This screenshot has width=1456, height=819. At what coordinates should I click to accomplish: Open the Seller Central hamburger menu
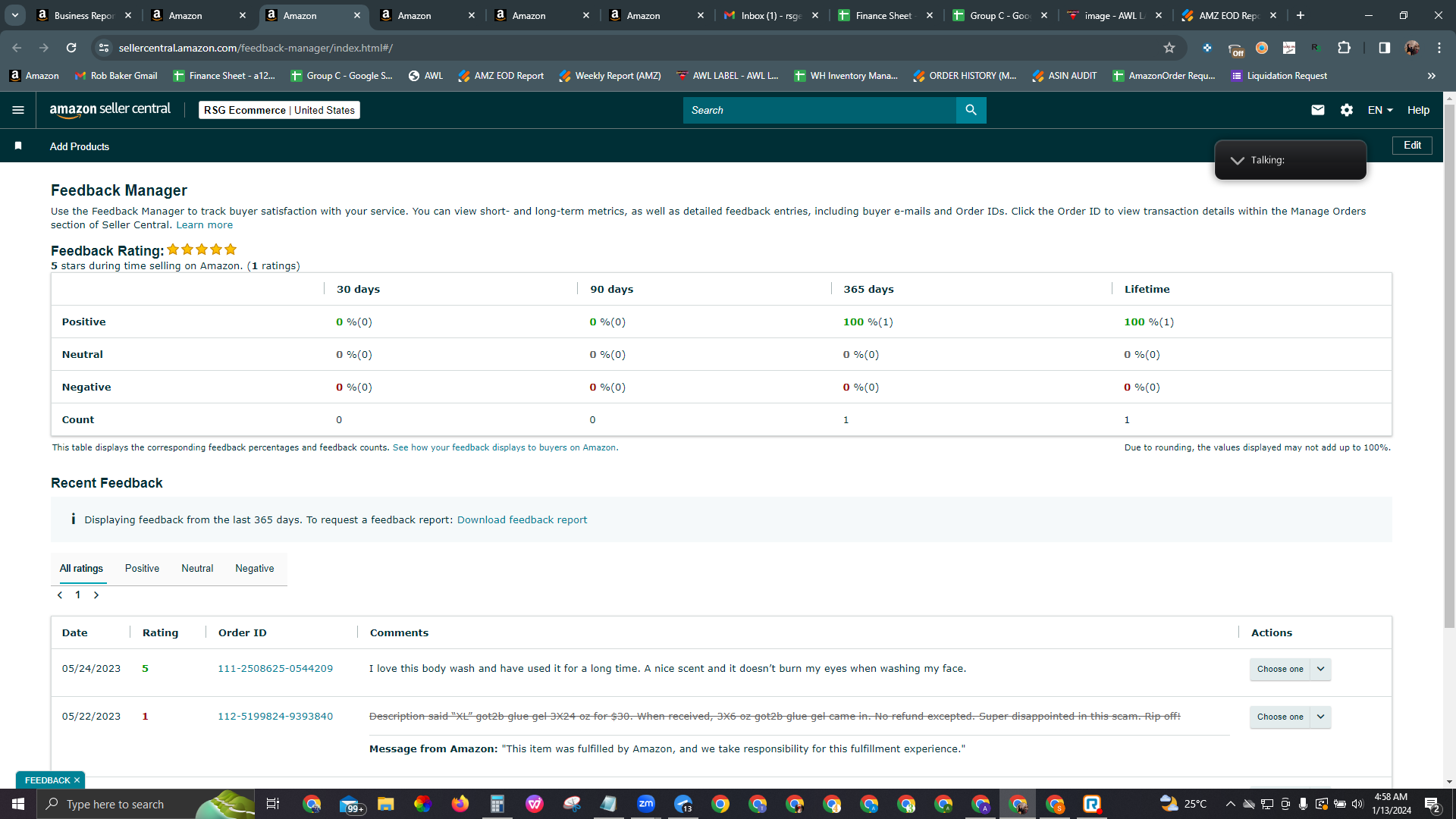(x=18, y=110)
